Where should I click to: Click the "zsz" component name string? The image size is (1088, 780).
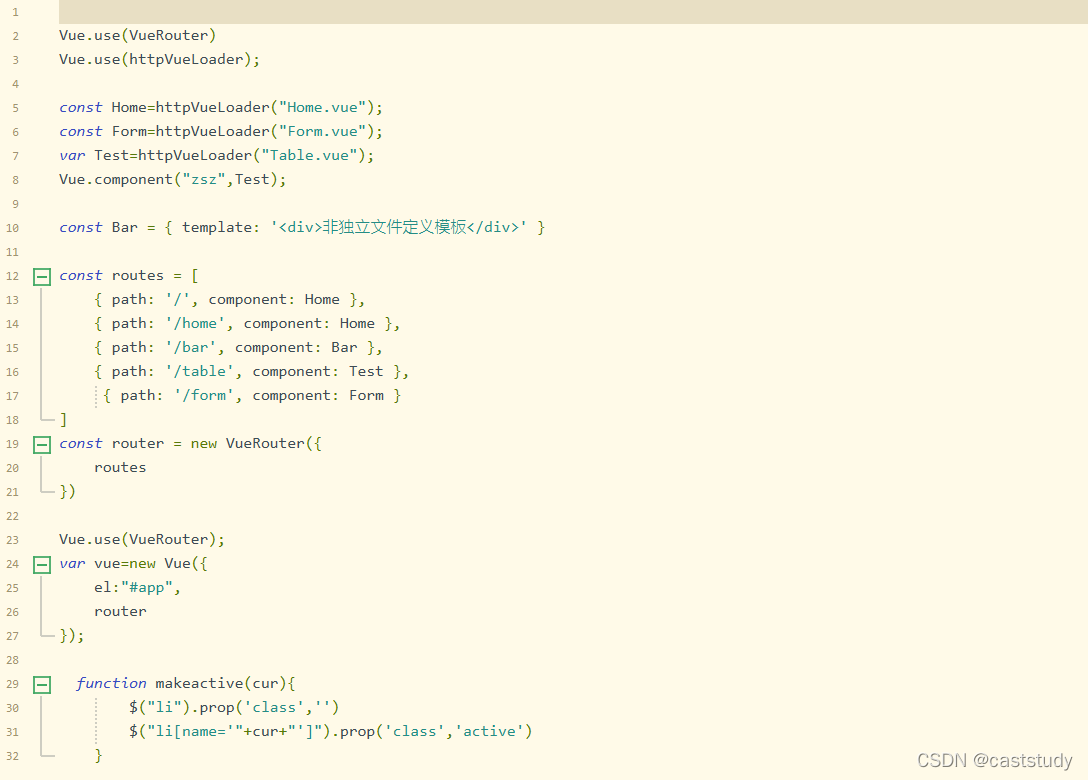click(x=204, y=180)
